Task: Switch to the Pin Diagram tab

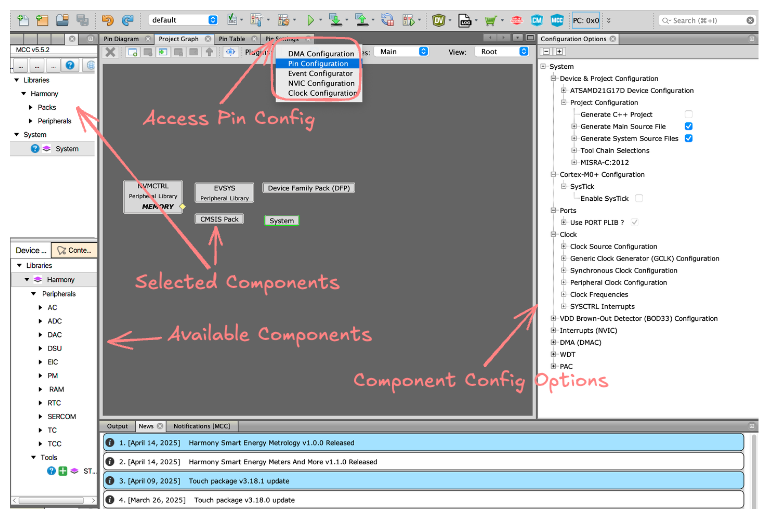Action: pyautogui.click(x=121, y=39)
